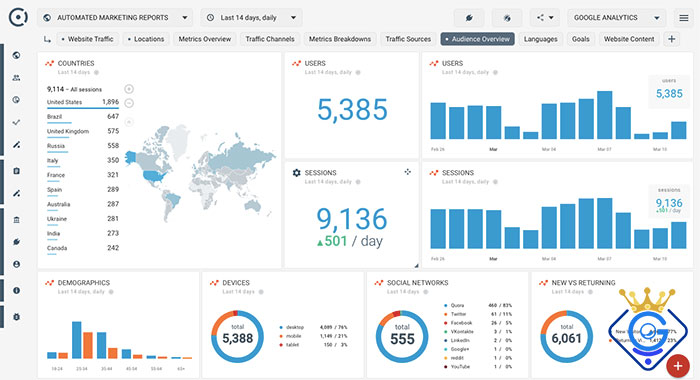
Task: Open the Languages tab
Action: click(x=541, y=39)
